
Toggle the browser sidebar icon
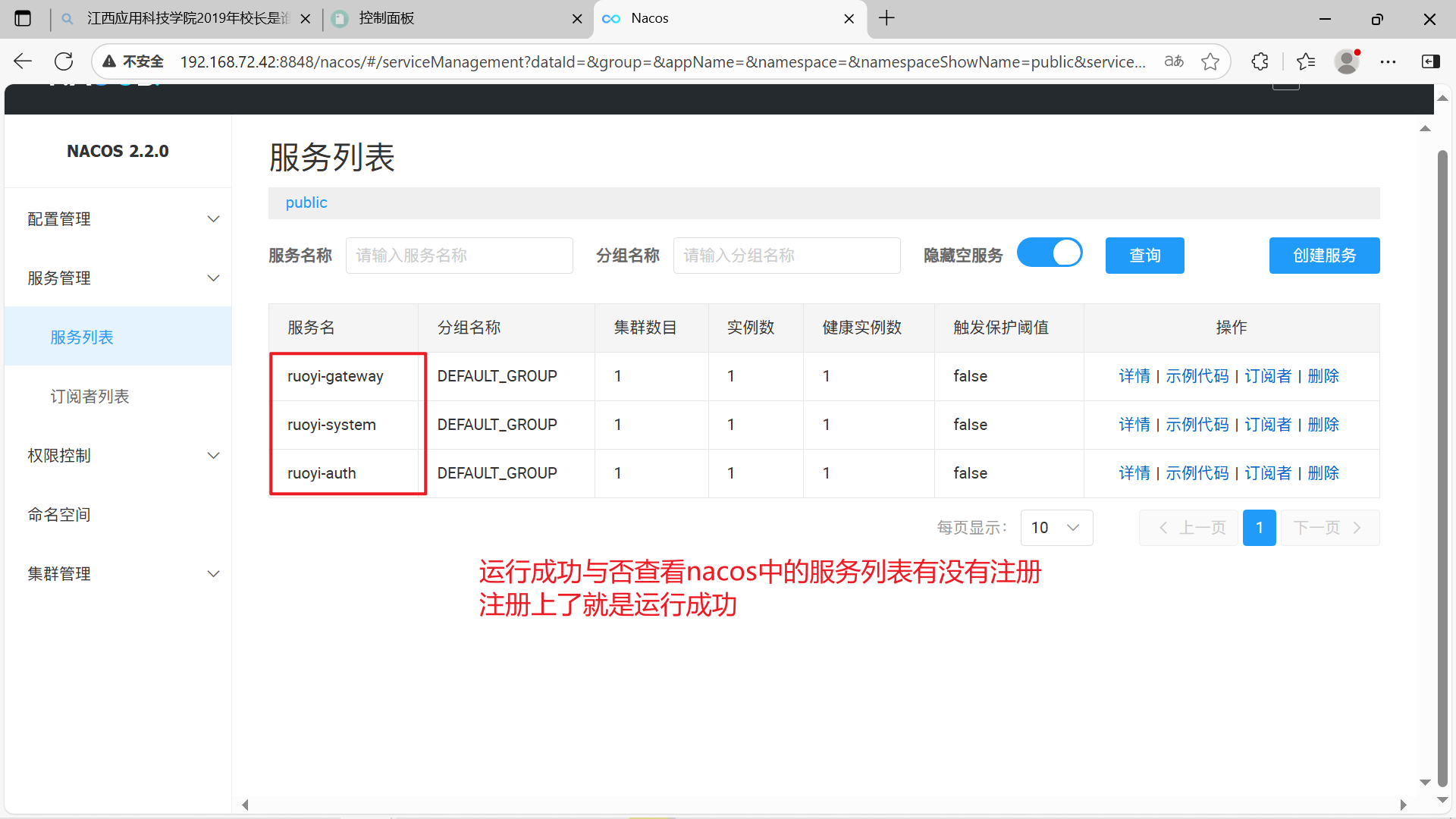(1430, 61)
